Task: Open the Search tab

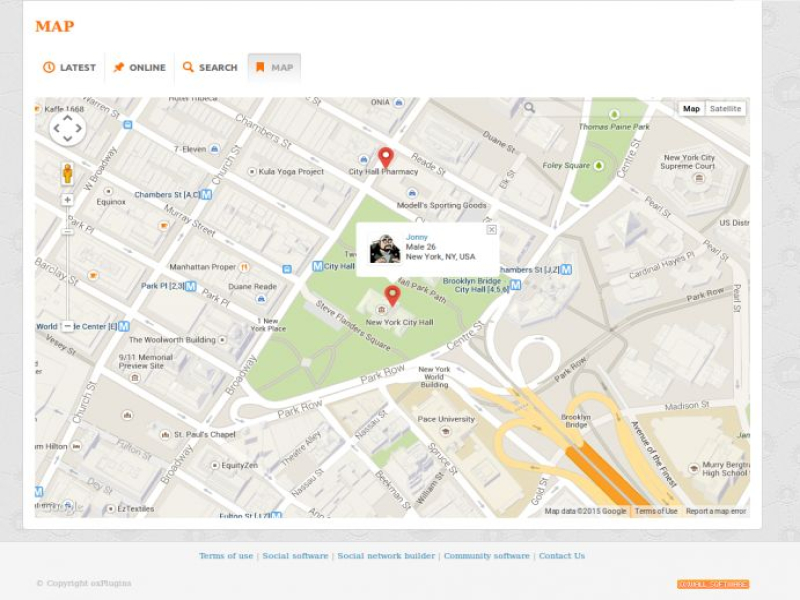Action: [210, 68]
